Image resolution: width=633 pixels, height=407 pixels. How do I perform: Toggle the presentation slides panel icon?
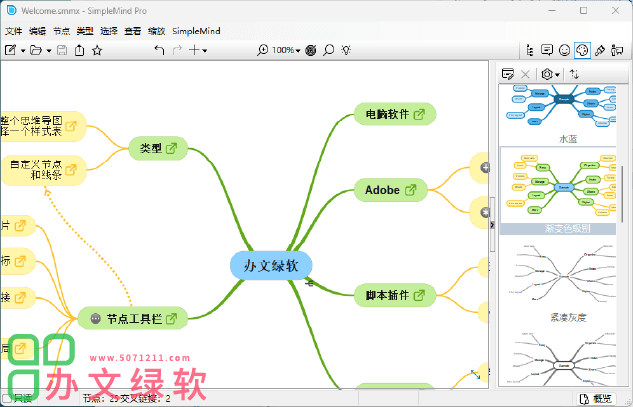coord(617,50)
